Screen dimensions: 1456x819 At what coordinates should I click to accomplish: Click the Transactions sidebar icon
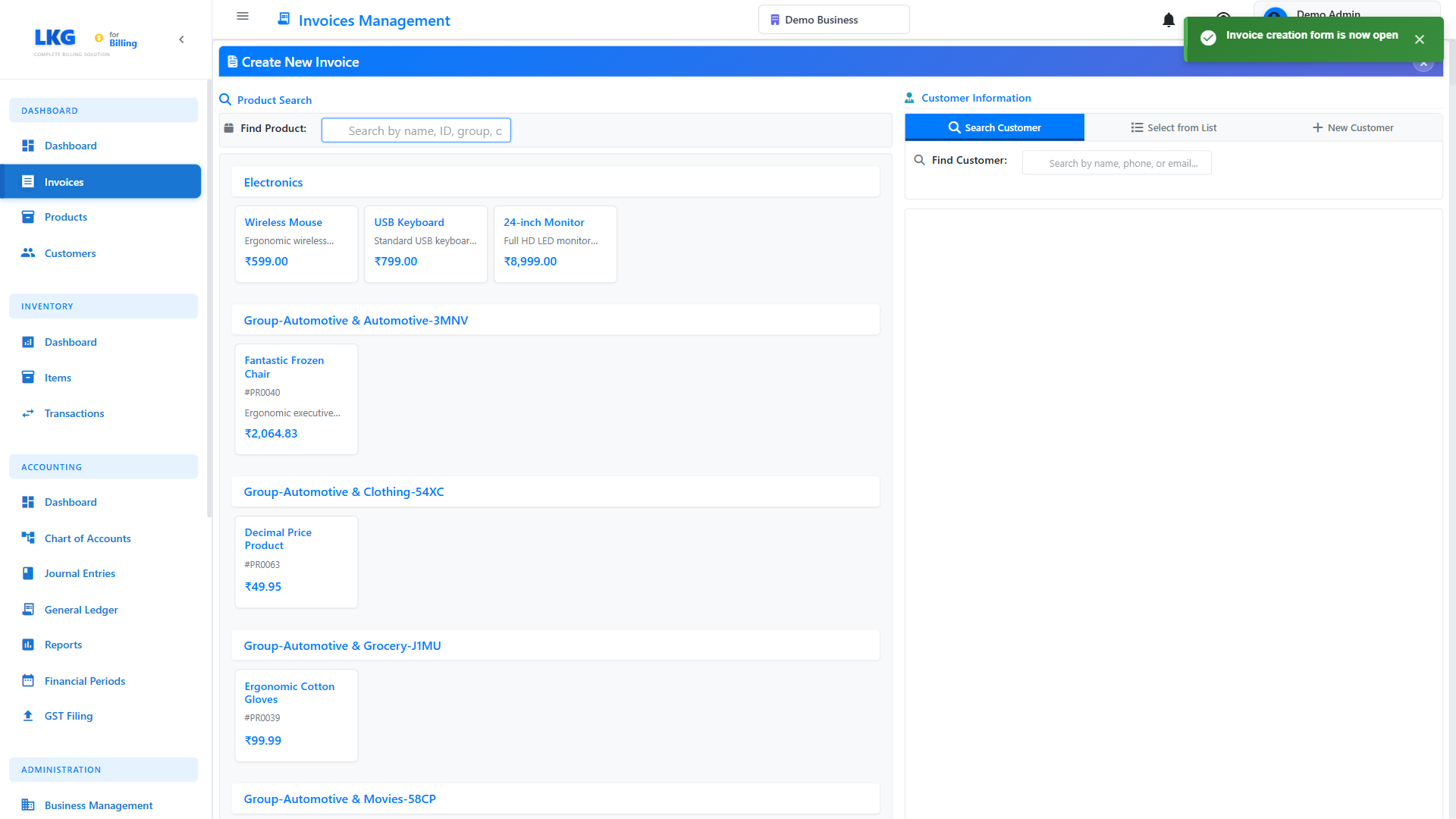(28, 413)
